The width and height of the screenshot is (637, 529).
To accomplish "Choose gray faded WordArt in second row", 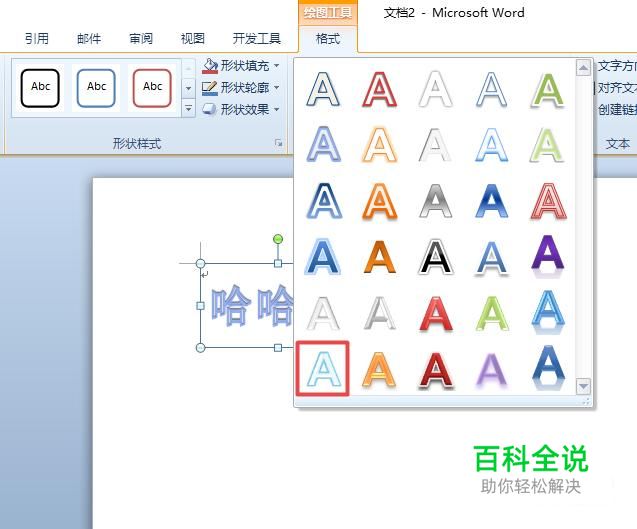I will 435,144.
